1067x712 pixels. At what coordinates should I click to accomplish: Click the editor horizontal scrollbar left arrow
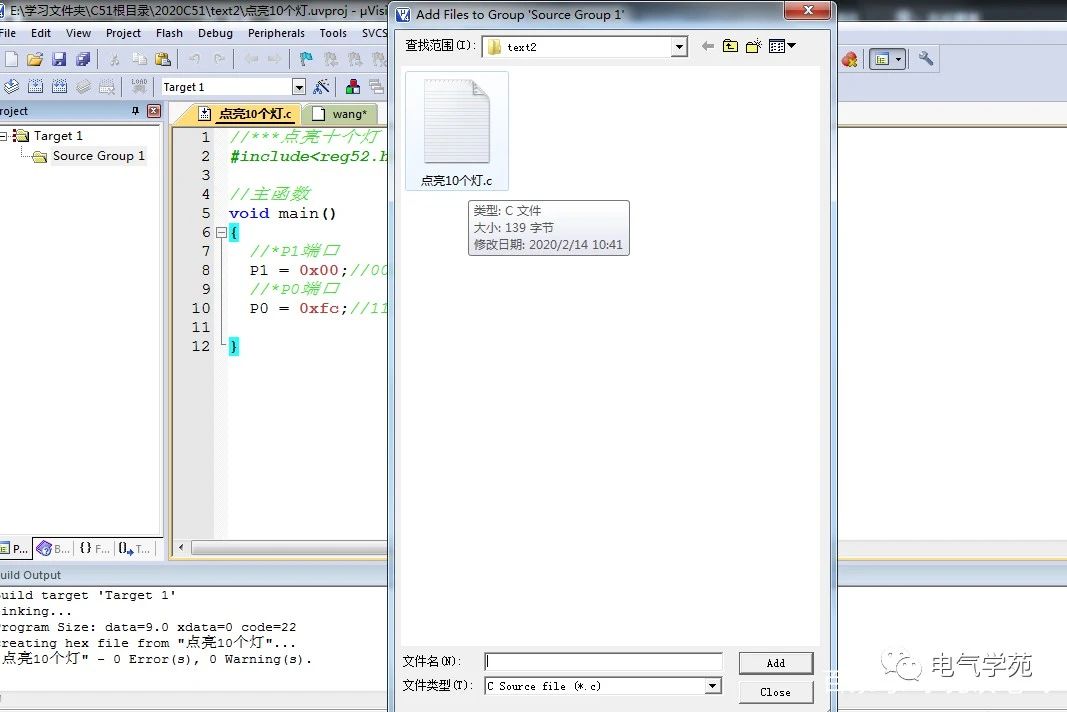(181, 547)
